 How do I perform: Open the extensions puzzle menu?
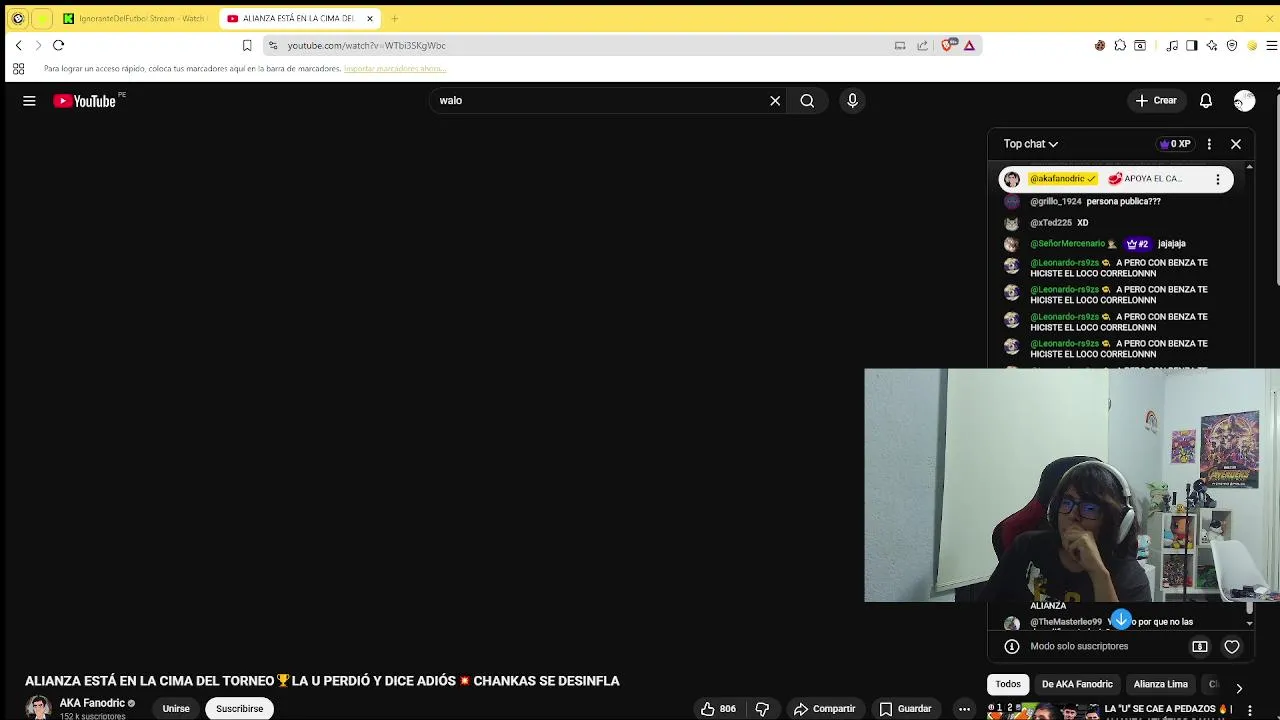[x=1120, y=45]
